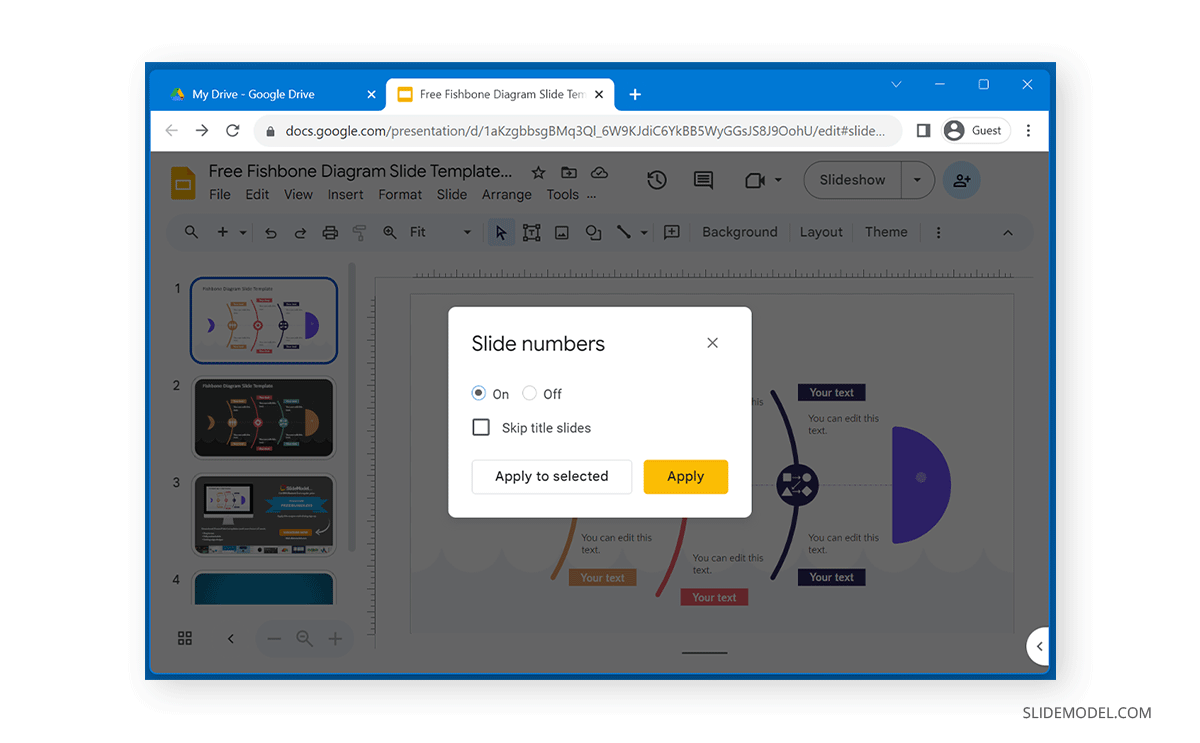Enable Skip title slides checkbox

tap(481, 427)
